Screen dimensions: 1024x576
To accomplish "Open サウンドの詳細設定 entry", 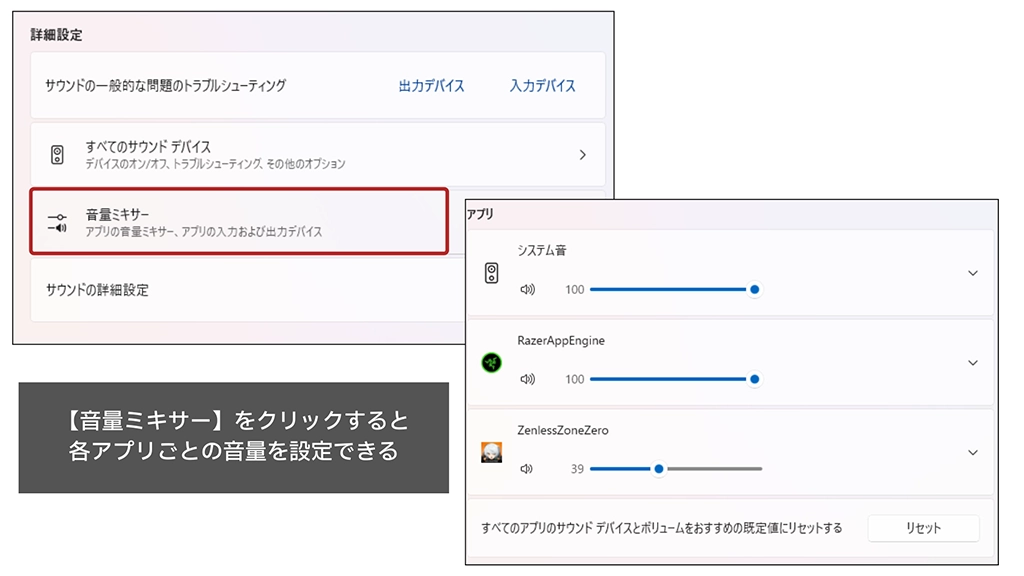I will [x=98, y=290].
